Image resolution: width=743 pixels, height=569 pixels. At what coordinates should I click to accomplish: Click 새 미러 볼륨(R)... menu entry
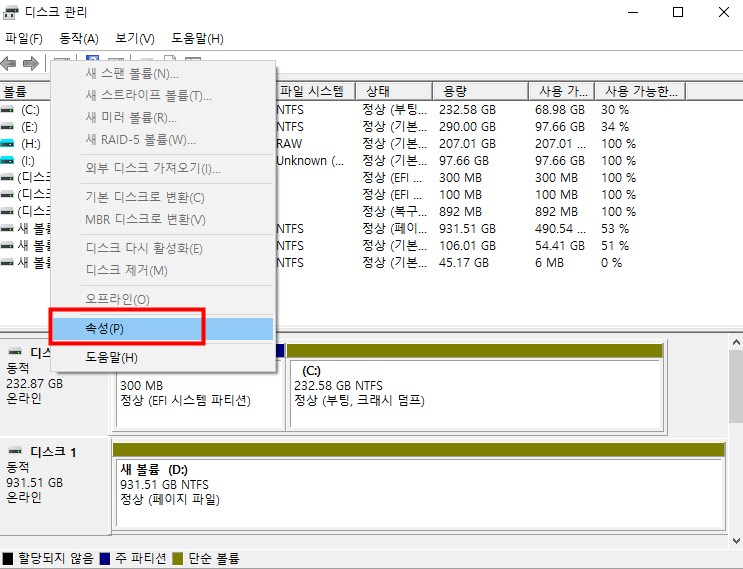(x=163, y=117)
